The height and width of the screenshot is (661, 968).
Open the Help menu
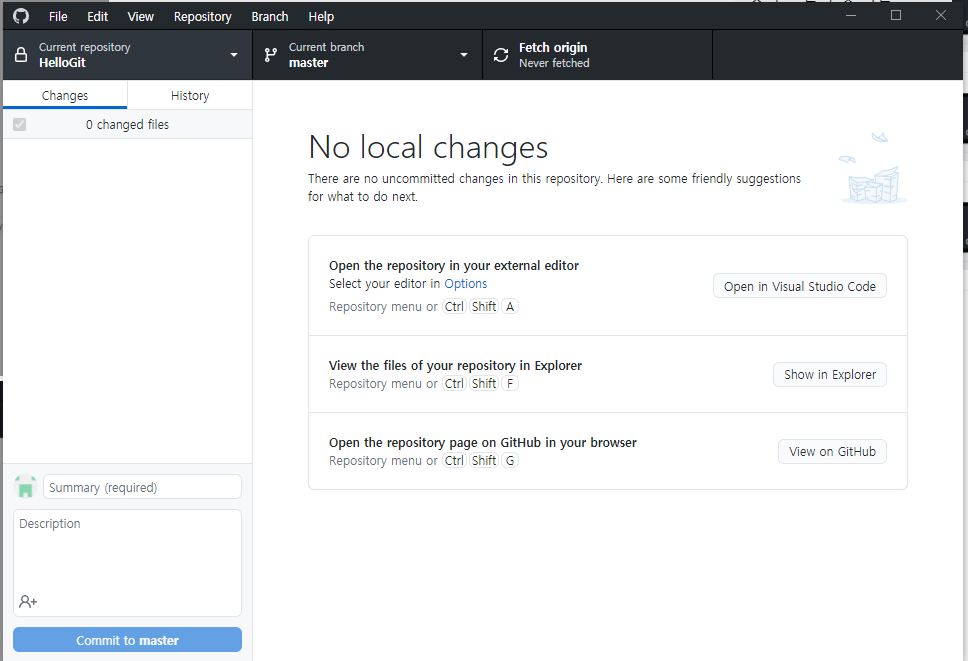321,17
